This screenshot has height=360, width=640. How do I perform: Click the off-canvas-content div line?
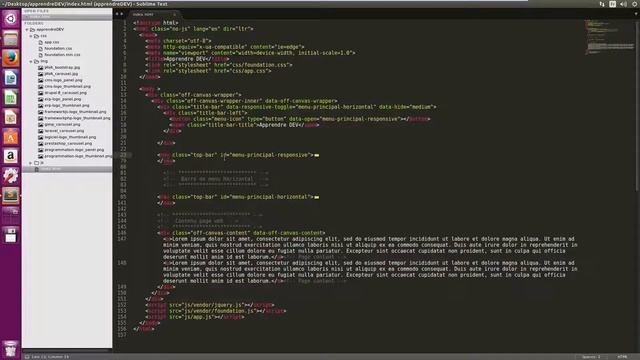click(x=241, y=233)
